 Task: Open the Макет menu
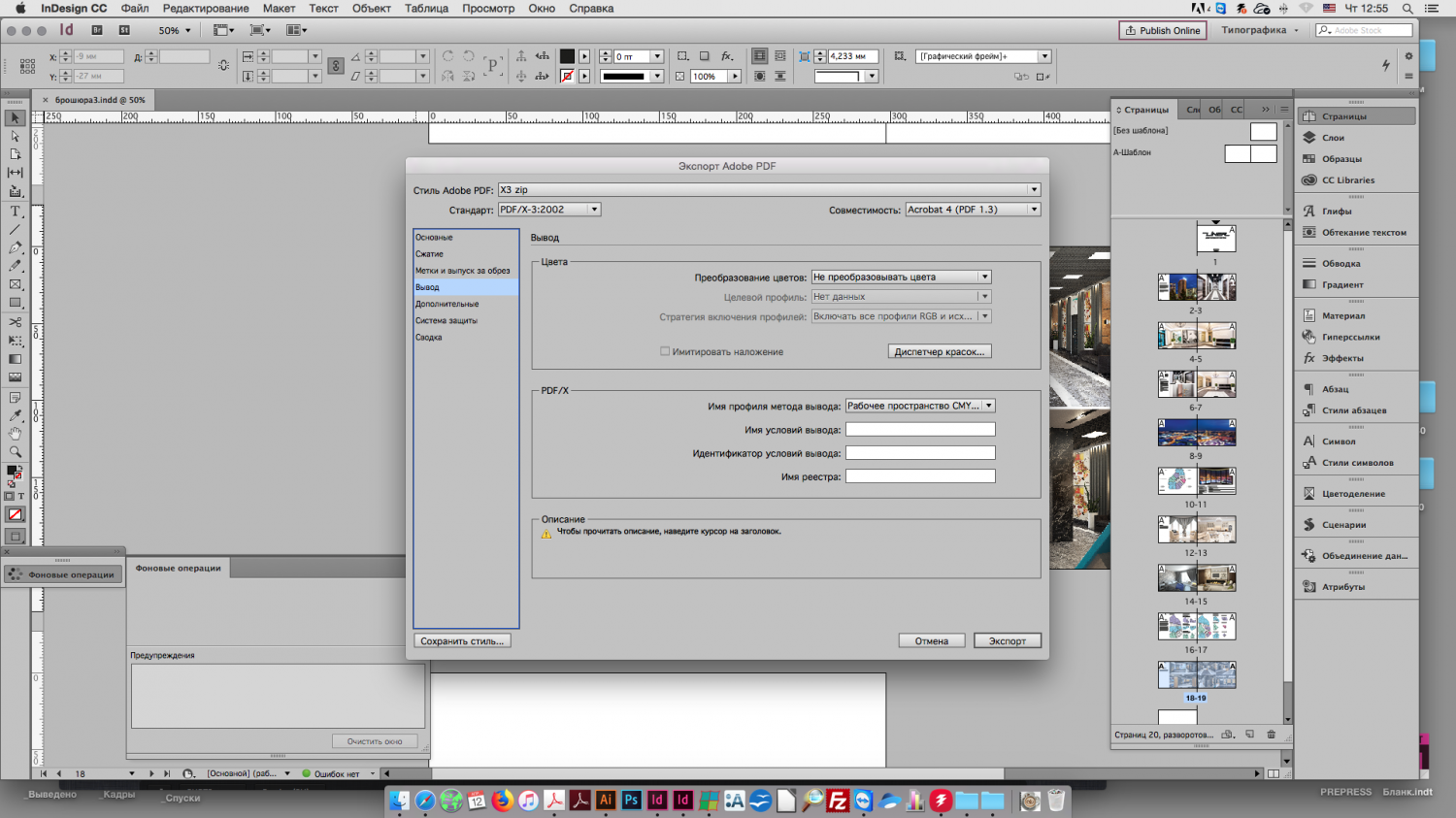(x=279, y=8)
